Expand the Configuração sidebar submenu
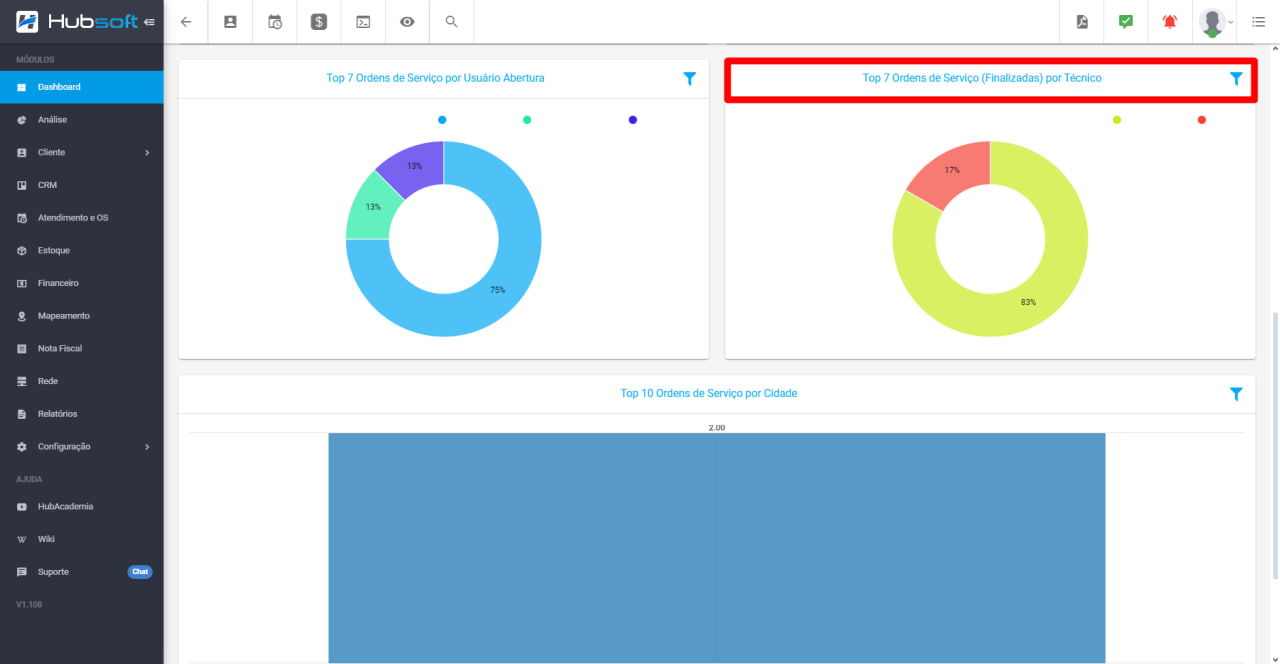Image resolution: width=1280 pixels, height=664 pixels. click(x=147, y=447)
